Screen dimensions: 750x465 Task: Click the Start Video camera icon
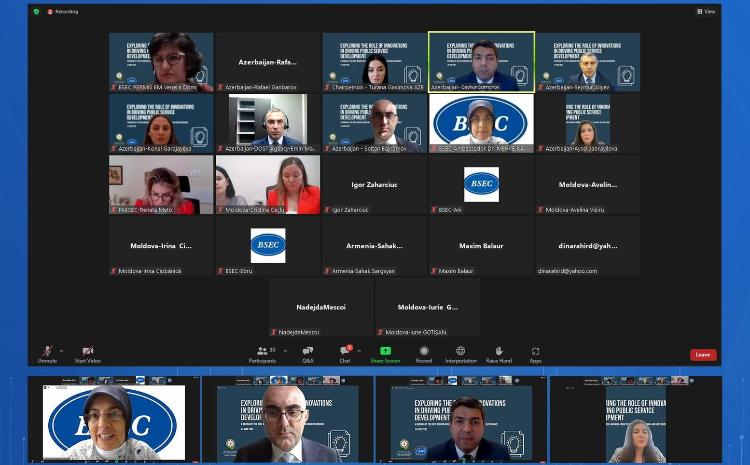tap(88, 351)
